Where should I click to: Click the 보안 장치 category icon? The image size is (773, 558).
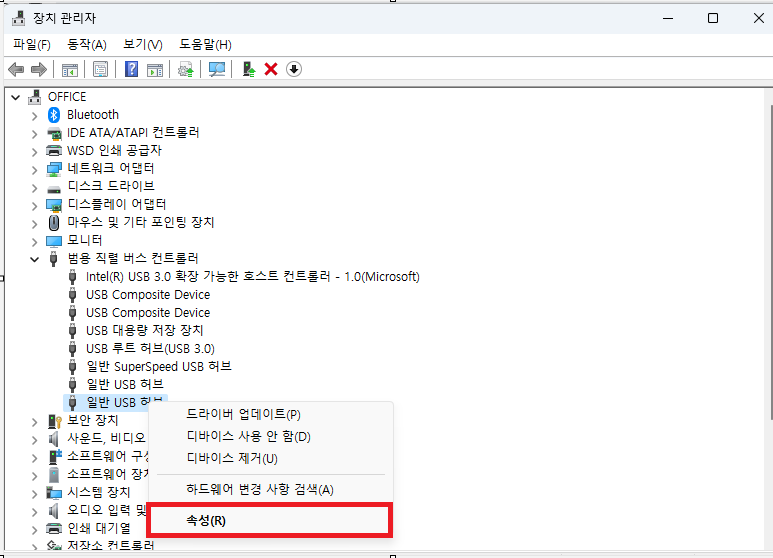(54, 421)
